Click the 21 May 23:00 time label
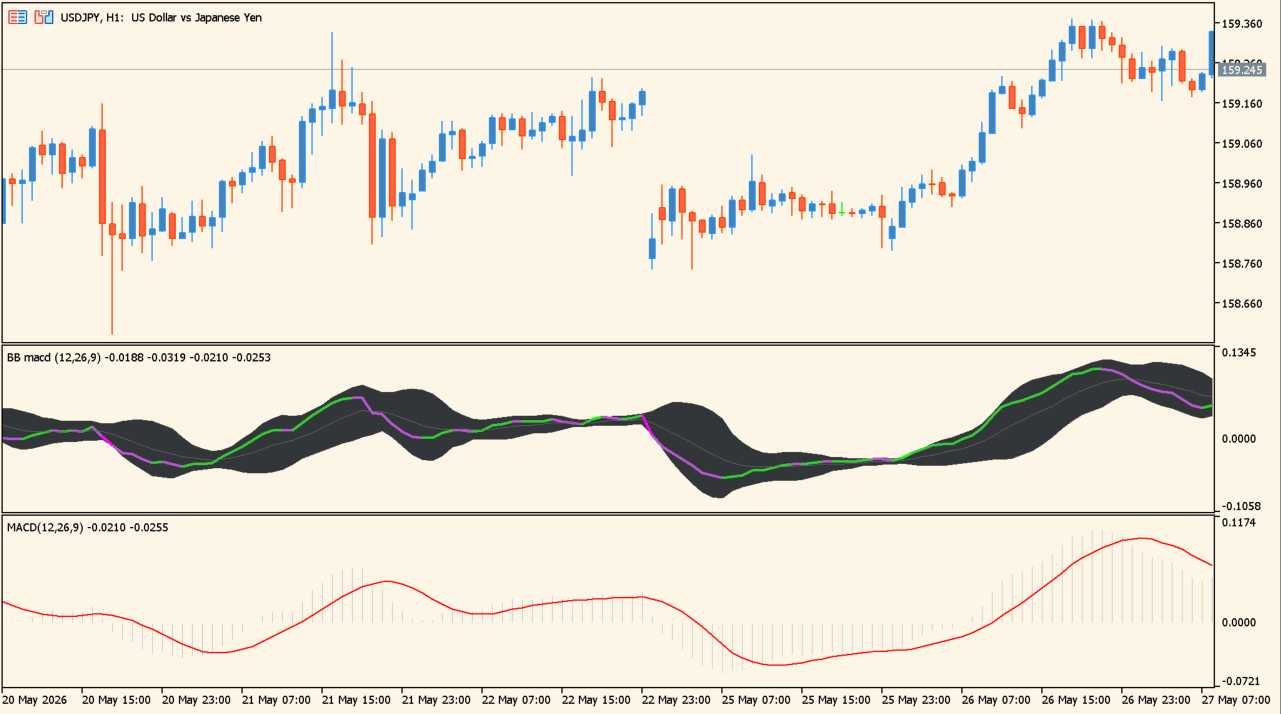This screenshot has width=1281, height=714. tap(436, 699)
